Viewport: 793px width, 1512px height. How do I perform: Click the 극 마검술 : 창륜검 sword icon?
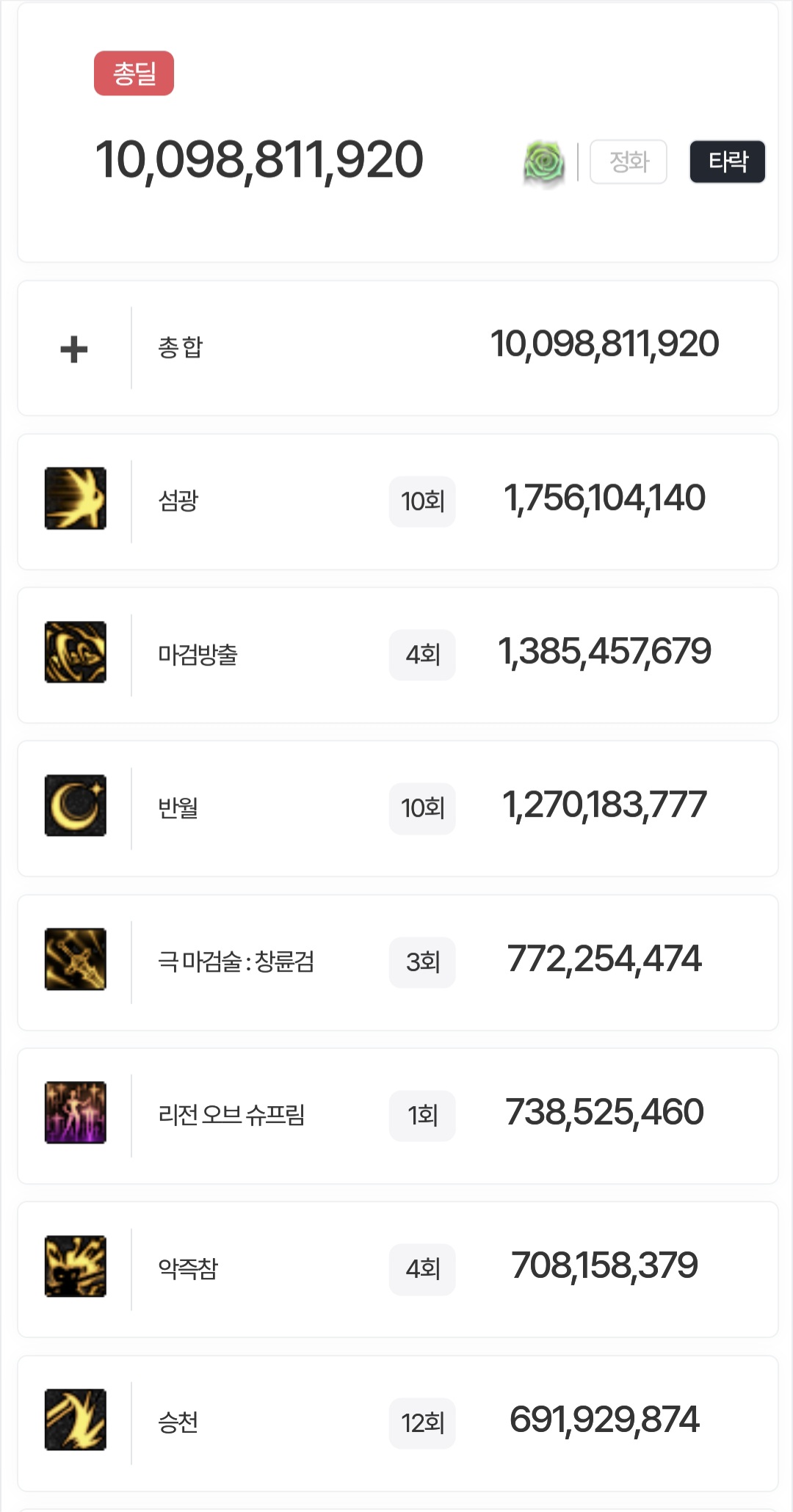pos(76,959)
